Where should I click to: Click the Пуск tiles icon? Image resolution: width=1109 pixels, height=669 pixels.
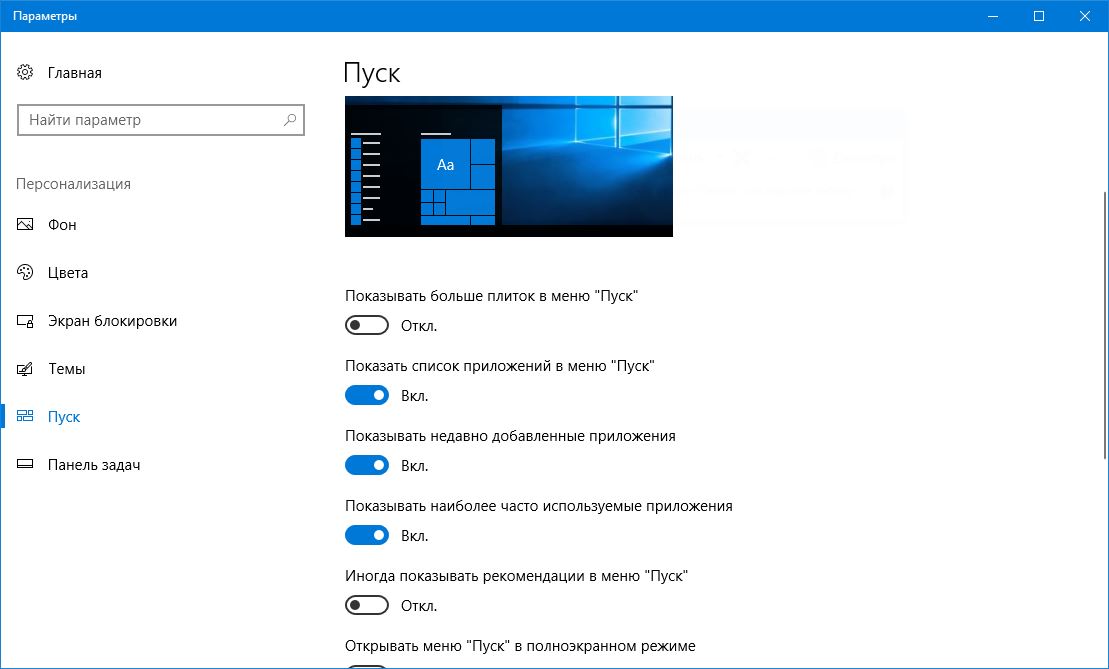25,417
